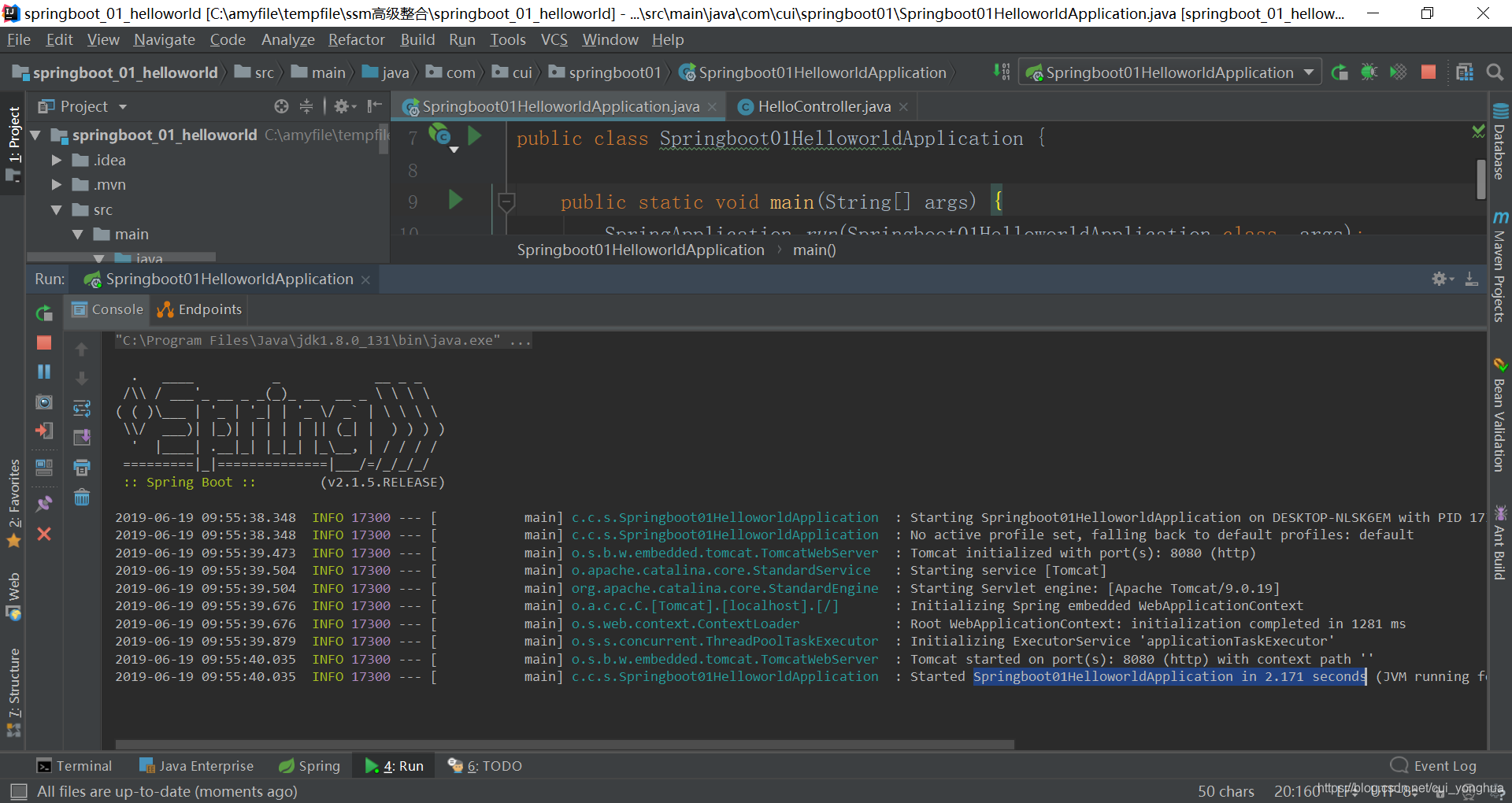This screenshot has height=803, width=1512.
Task: Collapse all in Project panel
Action: coord(306,106)
